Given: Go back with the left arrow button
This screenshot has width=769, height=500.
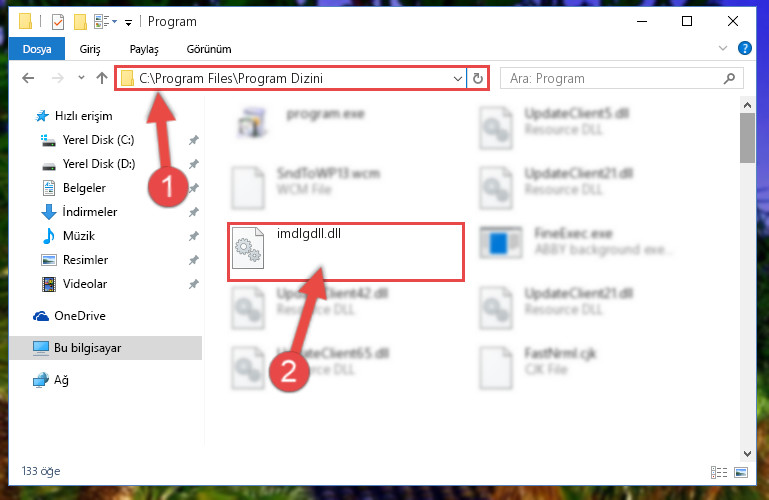Looking at the screenshot, I should pos(28,78).
